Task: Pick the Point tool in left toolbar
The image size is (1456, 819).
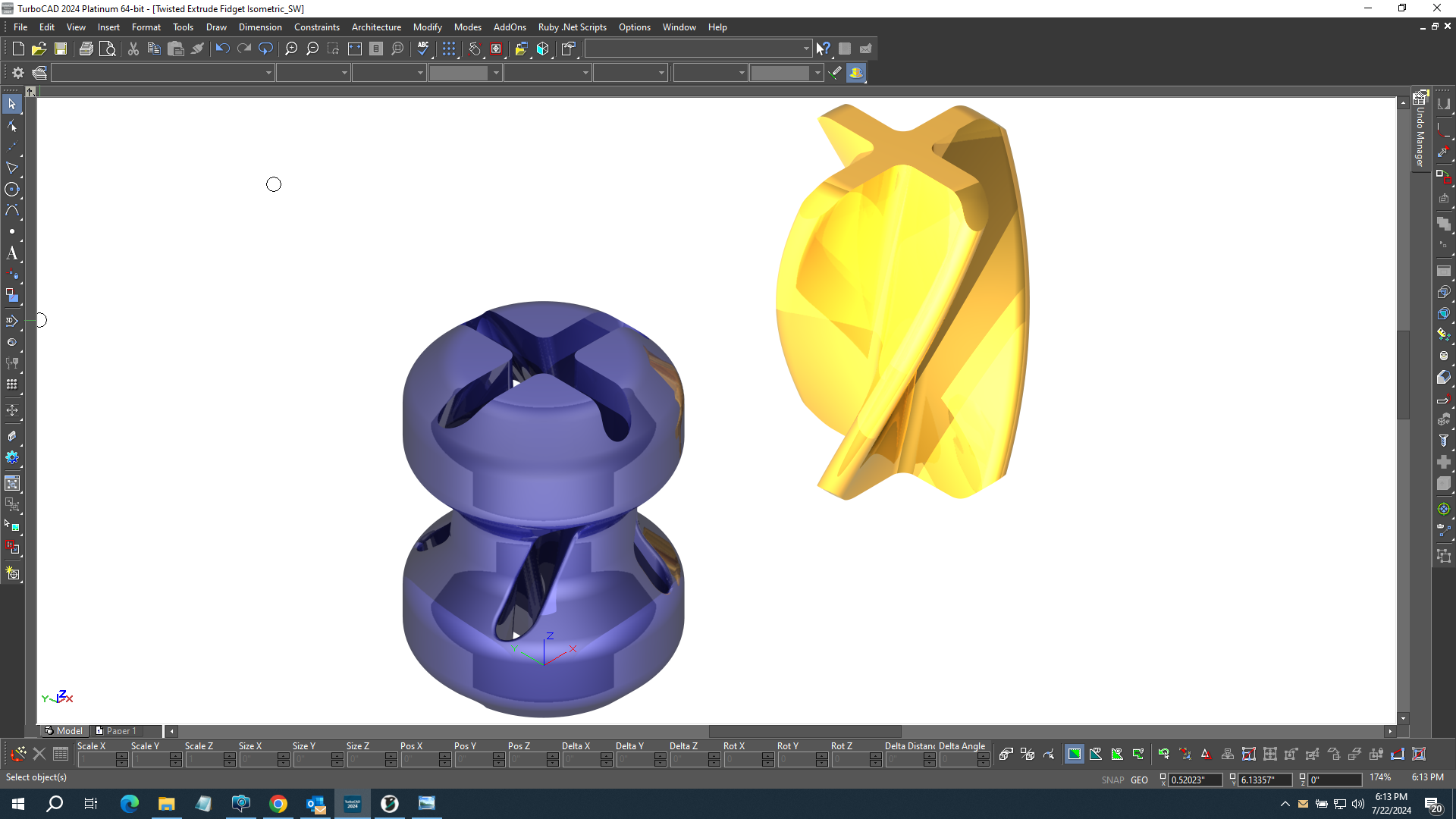Action: 12,232
